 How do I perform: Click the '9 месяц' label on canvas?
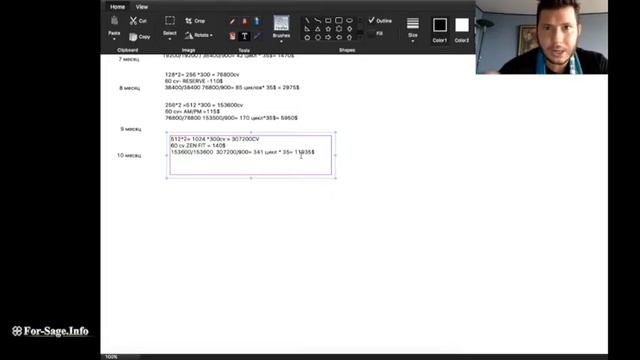pyautogui.click(x=131, y=129)
